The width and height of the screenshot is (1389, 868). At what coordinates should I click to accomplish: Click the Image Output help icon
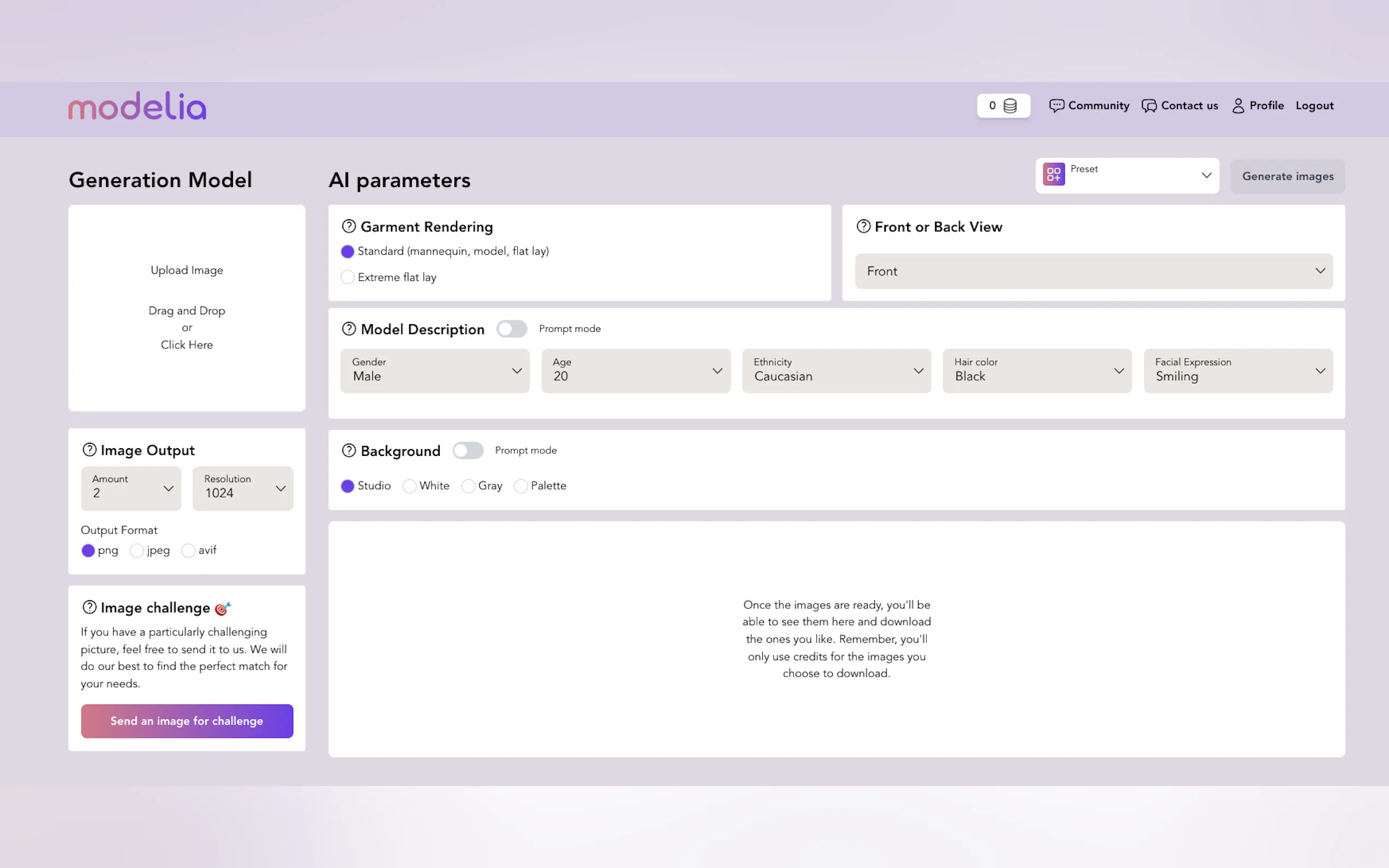tap(89, 450)
